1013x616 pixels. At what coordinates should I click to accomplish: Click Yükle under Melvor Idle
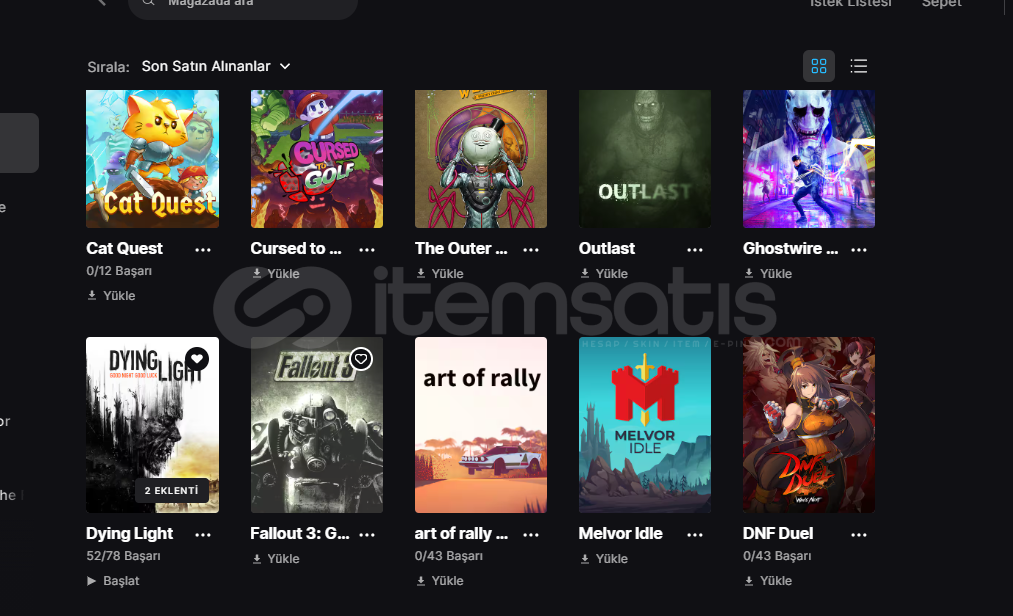click(604, 558)
